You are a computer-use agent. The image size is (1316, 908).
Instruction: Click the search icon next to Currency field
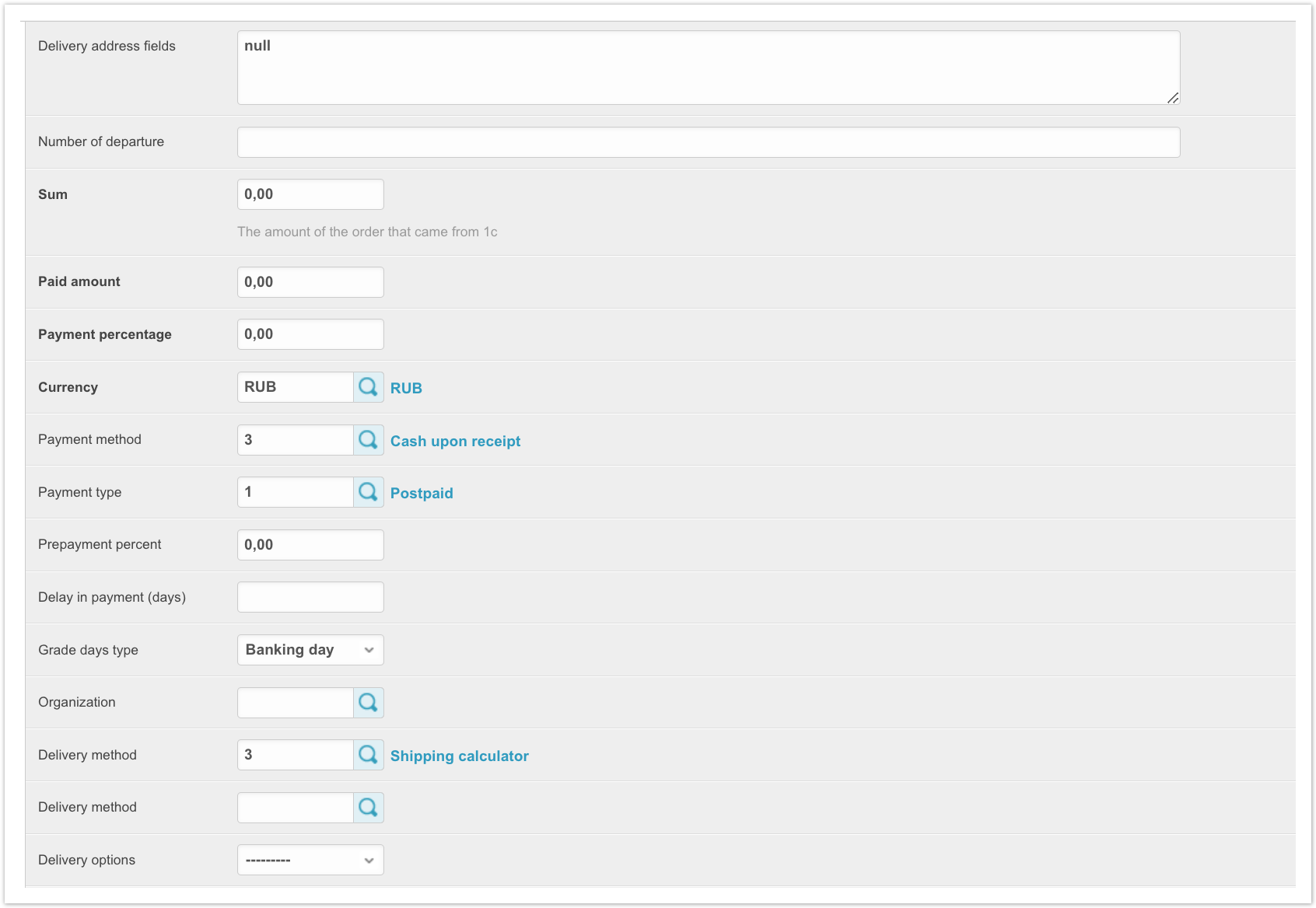point(368,387)
